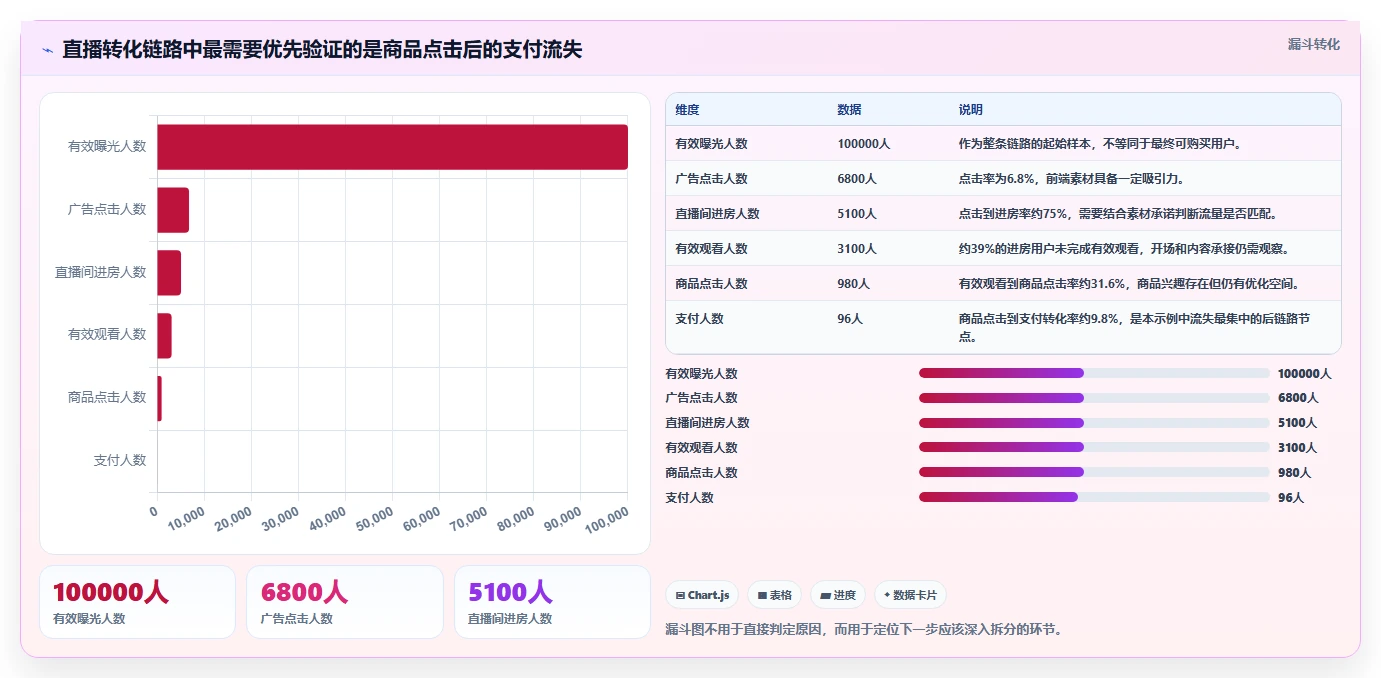The image size is (1381, 678).
Task: Open the 5100人 直播间进房人数 data card
Action: coord(552,602)
